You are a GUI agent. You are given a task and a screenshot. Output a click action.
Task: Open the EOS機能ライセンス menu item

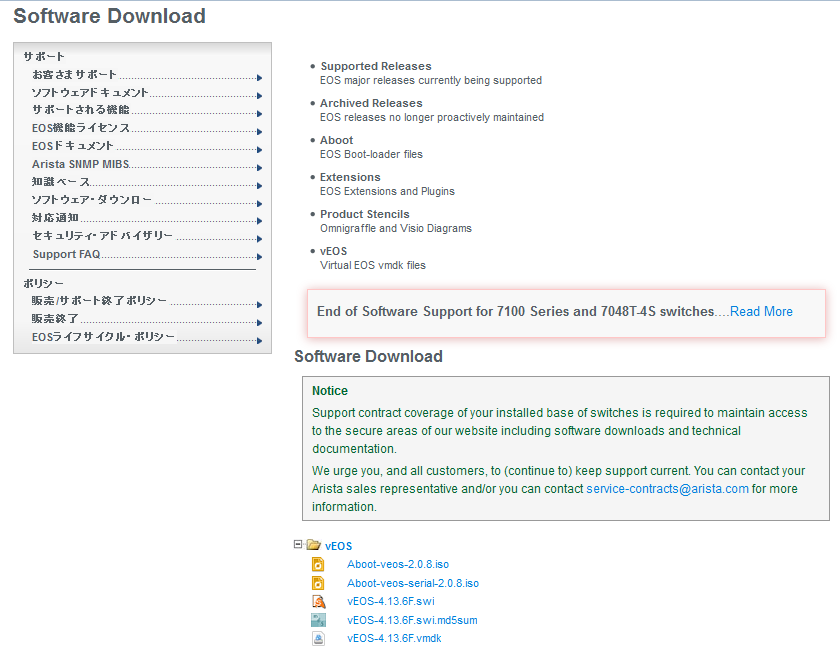[x=80, y=128]
